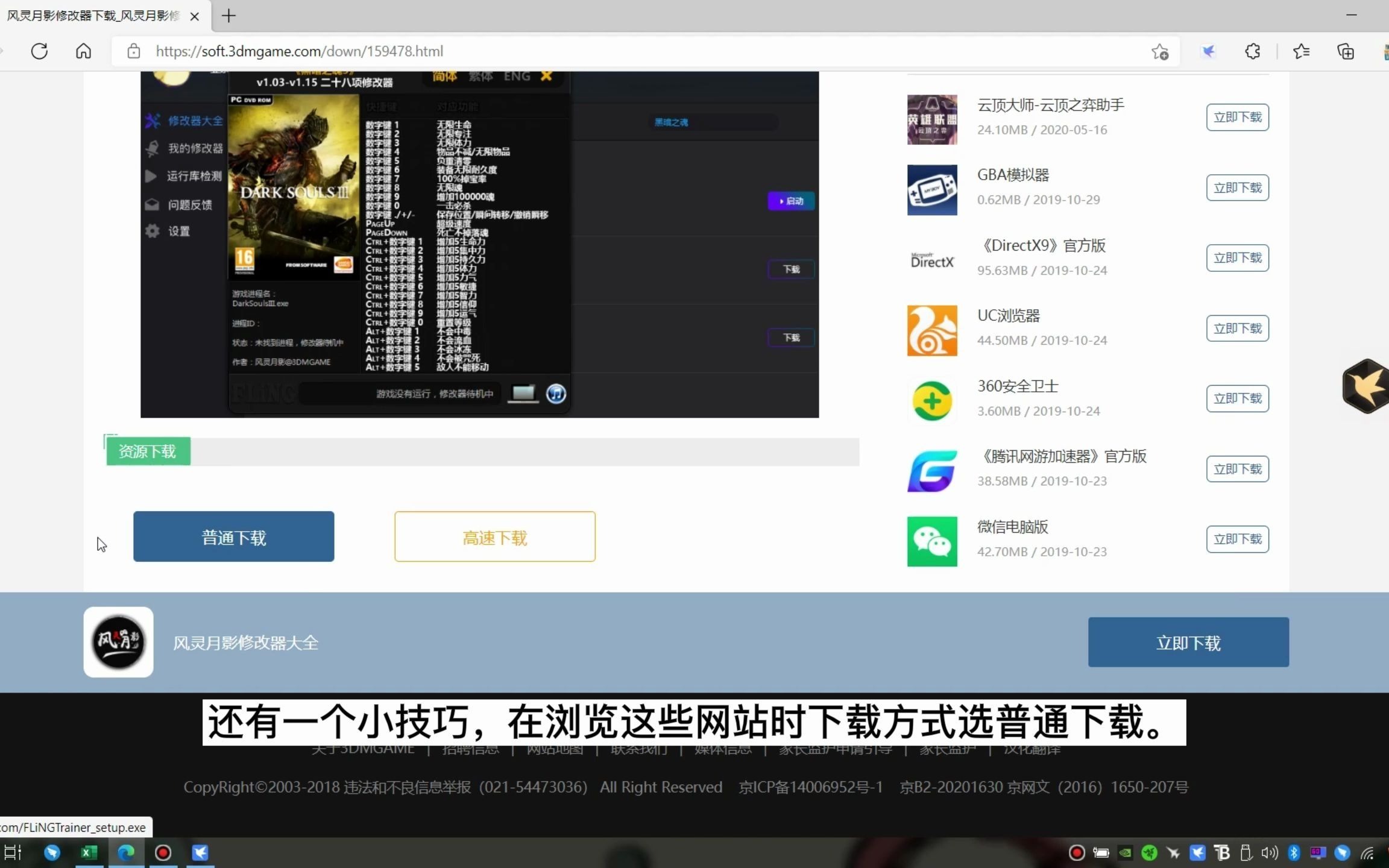The width and height of the screenshot is (1389, 868).
Task: Click the NVIDIA tray icon
Action: tap(1125, 852)
